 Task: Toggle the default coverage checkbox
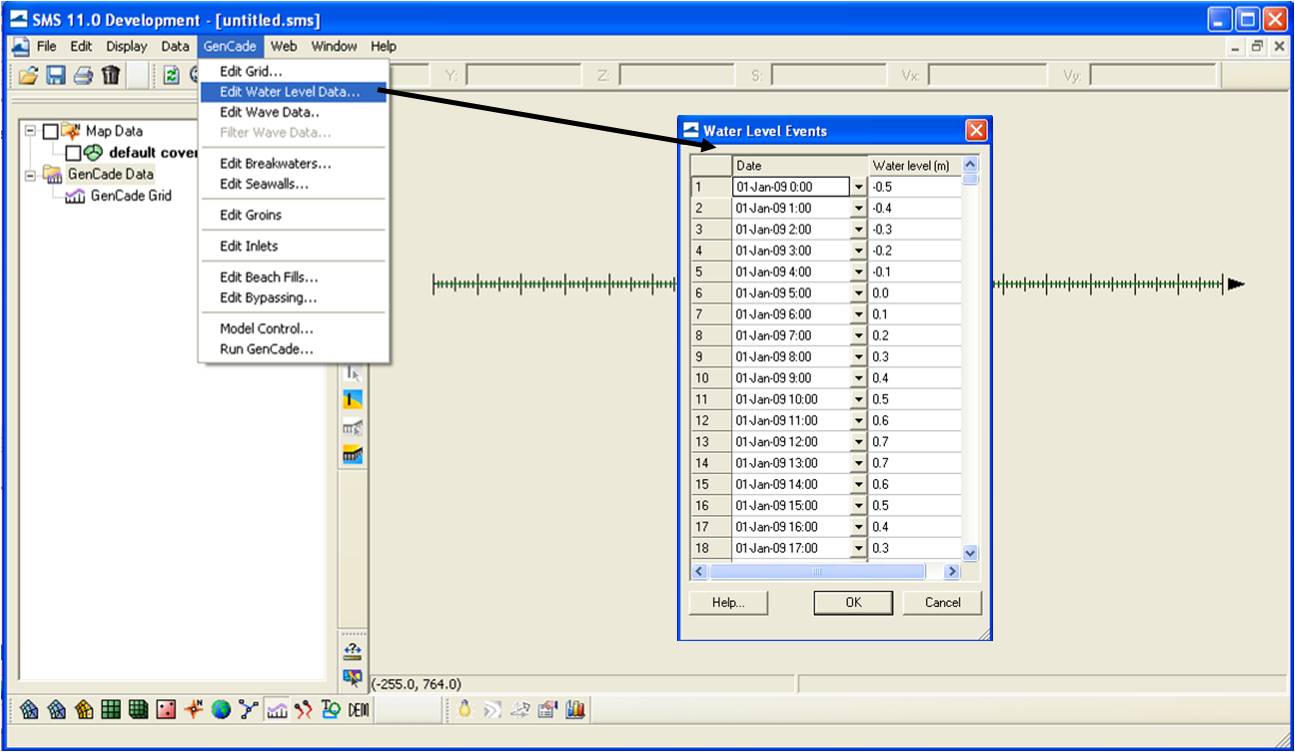point(73,153)
